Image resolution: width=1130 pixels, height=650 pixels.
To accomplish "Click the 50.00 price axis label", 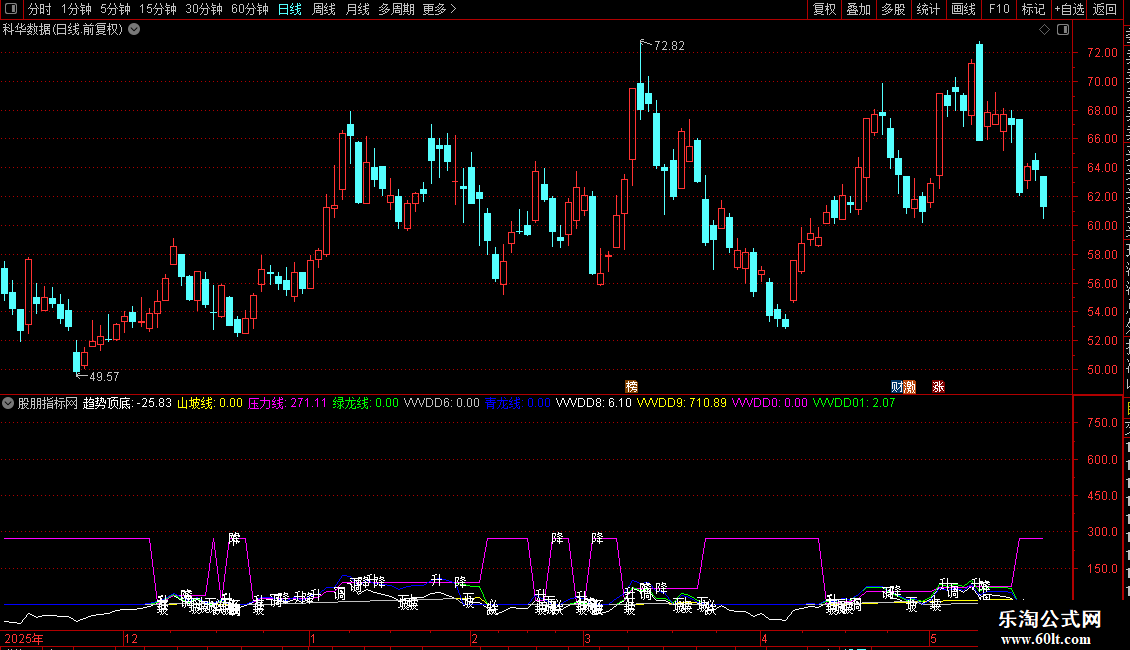I will click(x=1102, y=370).
